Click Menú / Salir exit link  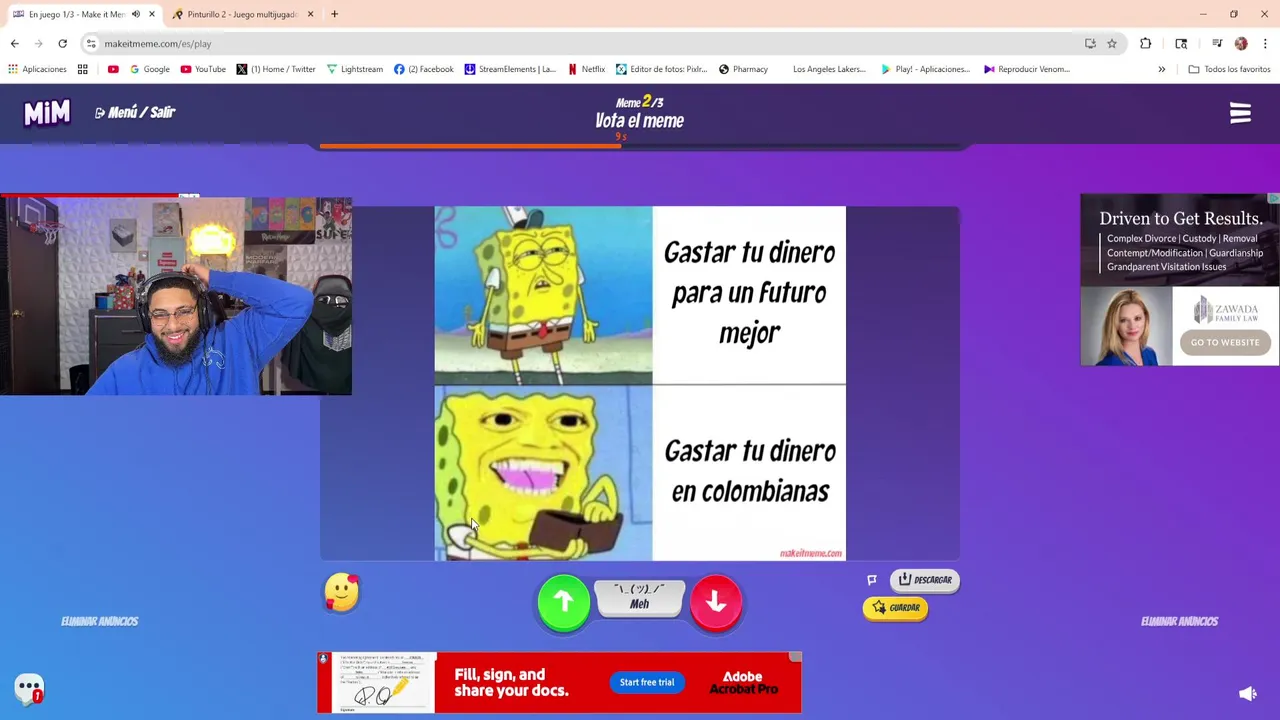point(135,113)
